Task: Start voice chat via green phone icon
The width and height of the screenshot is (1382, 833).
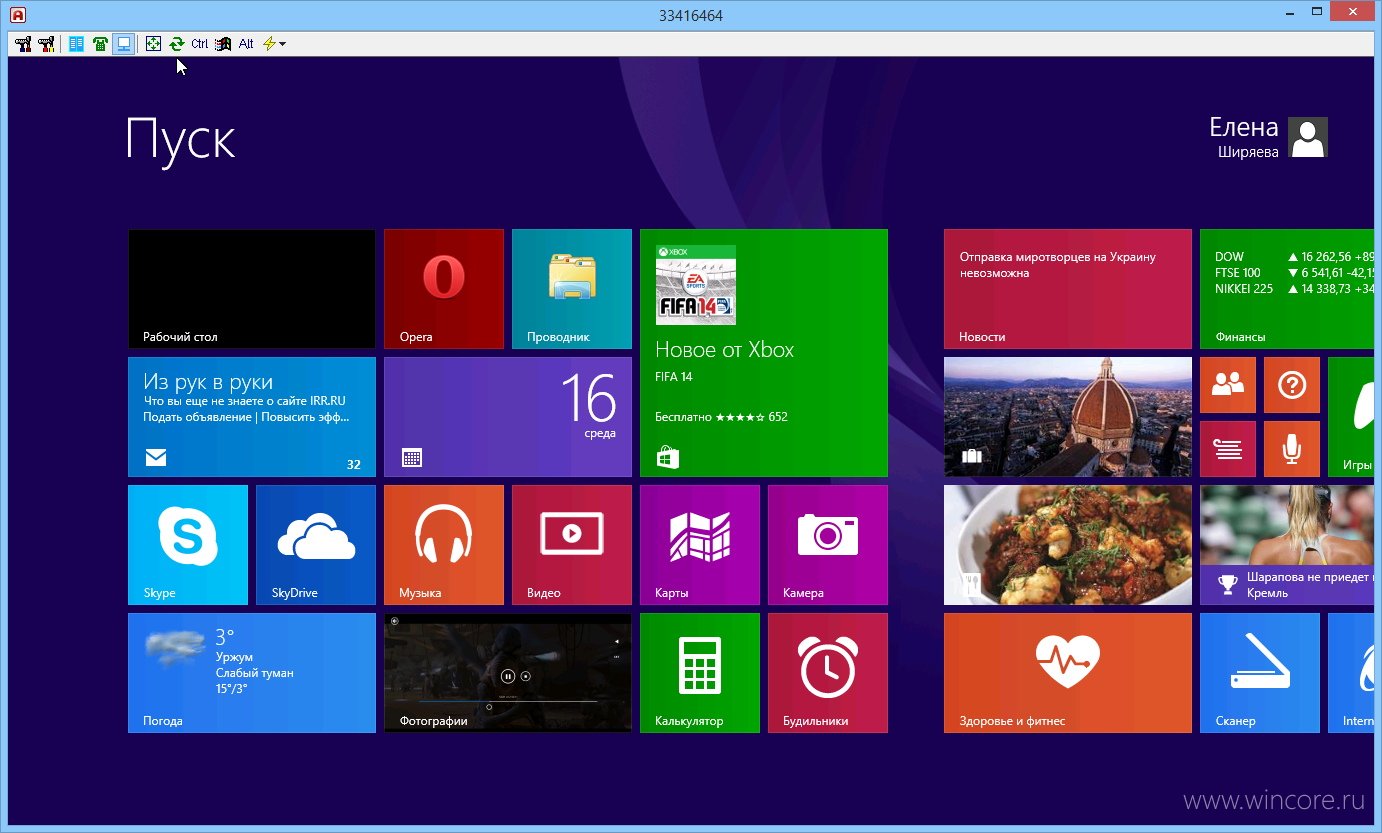Action: click(100, 44)
